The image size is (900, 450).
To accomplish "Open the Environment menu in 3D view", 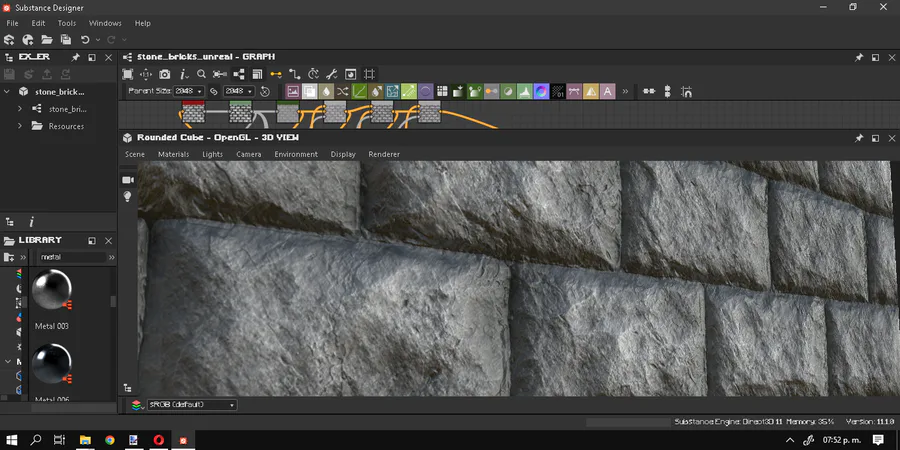I will pos(296,155).
